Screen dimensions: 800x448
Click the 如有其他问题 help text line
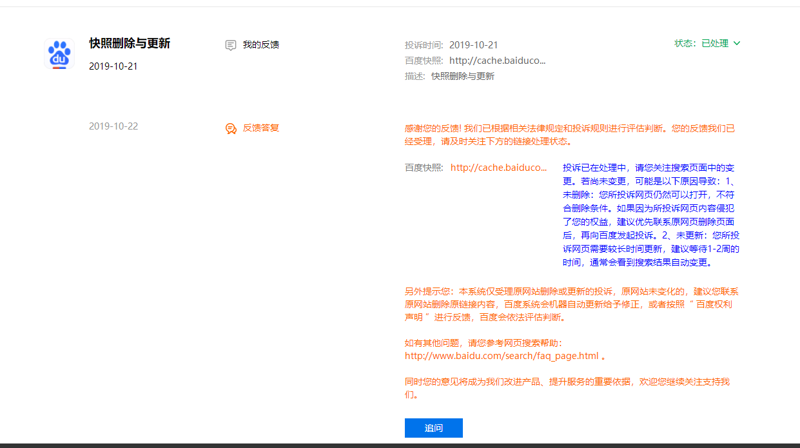[x=483, y=343]
